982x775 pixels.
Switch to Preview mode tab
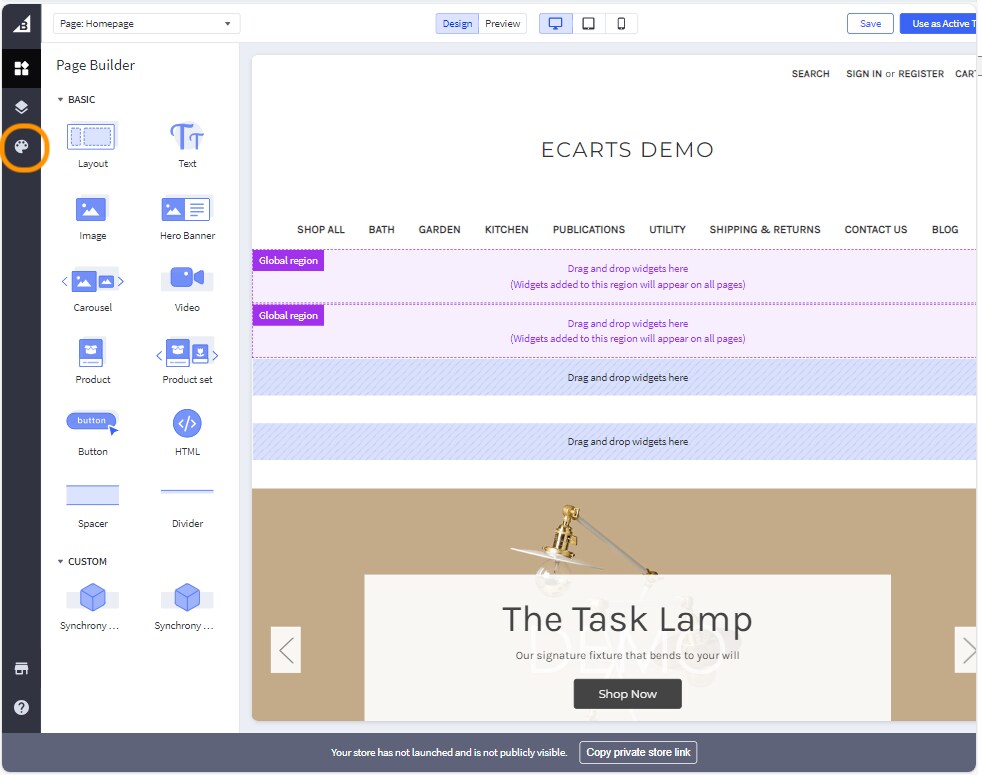(503, 24)
